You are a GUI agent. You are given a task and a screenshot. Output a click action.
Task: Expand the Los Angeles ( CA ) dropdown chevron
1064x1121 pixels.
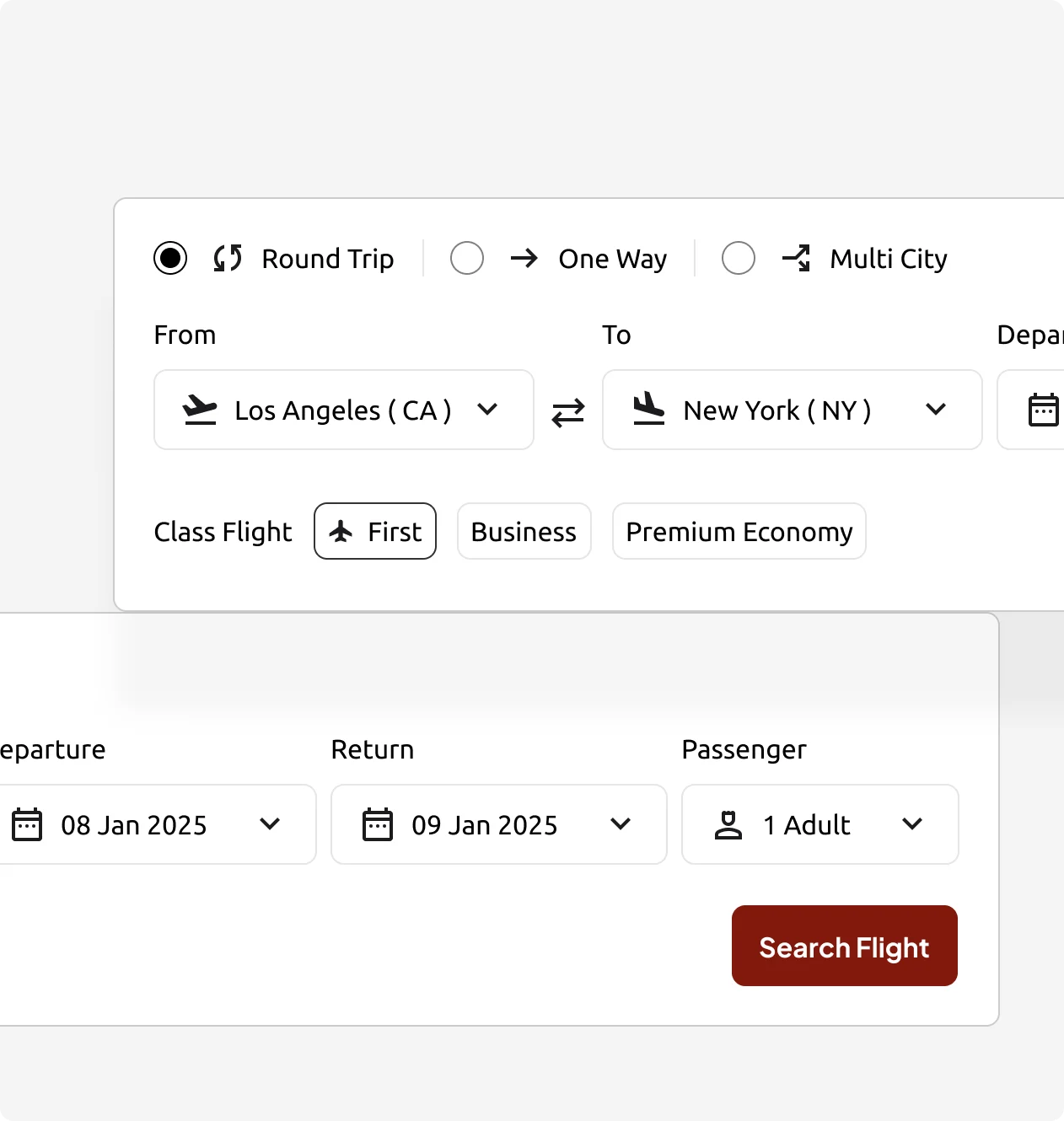(x=487, y=410)
